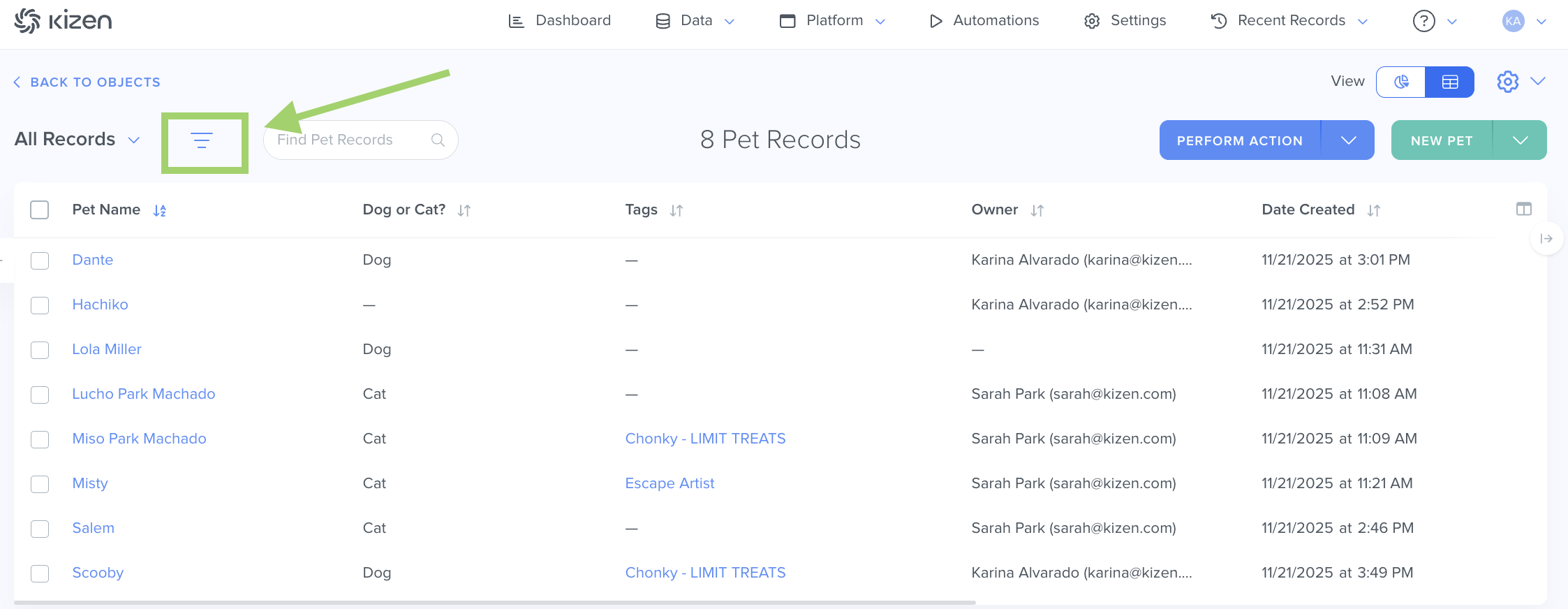Screen dimensions: 1568x609
Task: Open the Automations menu item
Action: [984, 21]
